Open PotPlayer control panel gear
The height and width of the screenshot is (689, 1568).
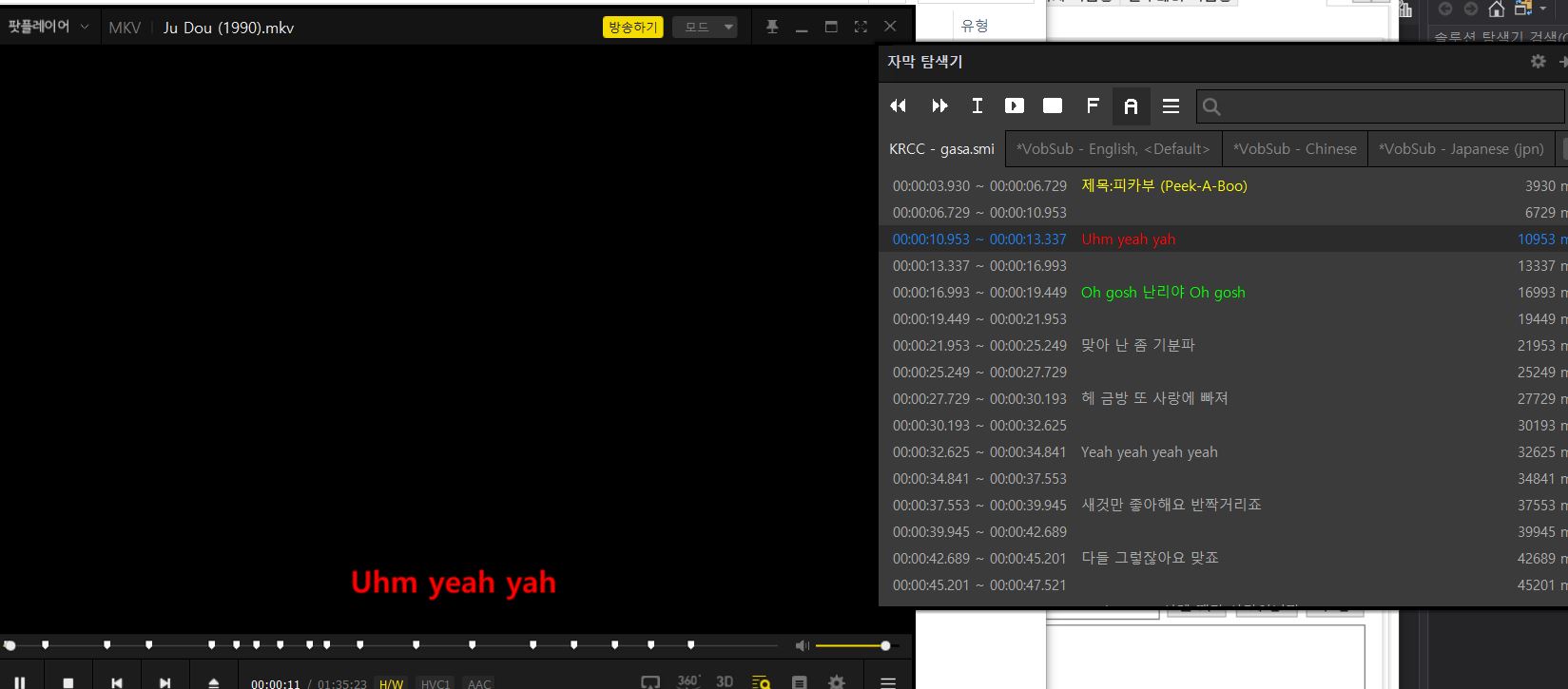(836, 682)
